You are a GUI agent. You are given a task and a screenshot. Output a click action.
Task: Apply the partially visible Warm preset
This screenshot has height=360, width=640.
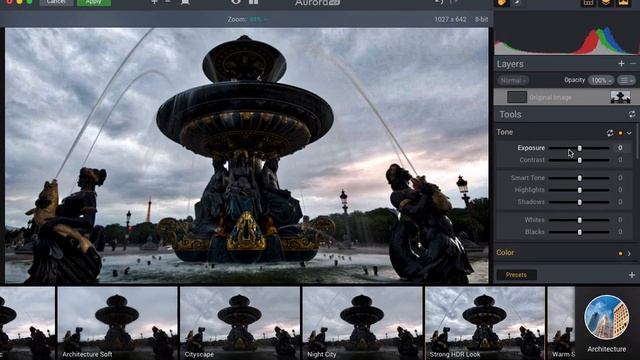point(561,323)
